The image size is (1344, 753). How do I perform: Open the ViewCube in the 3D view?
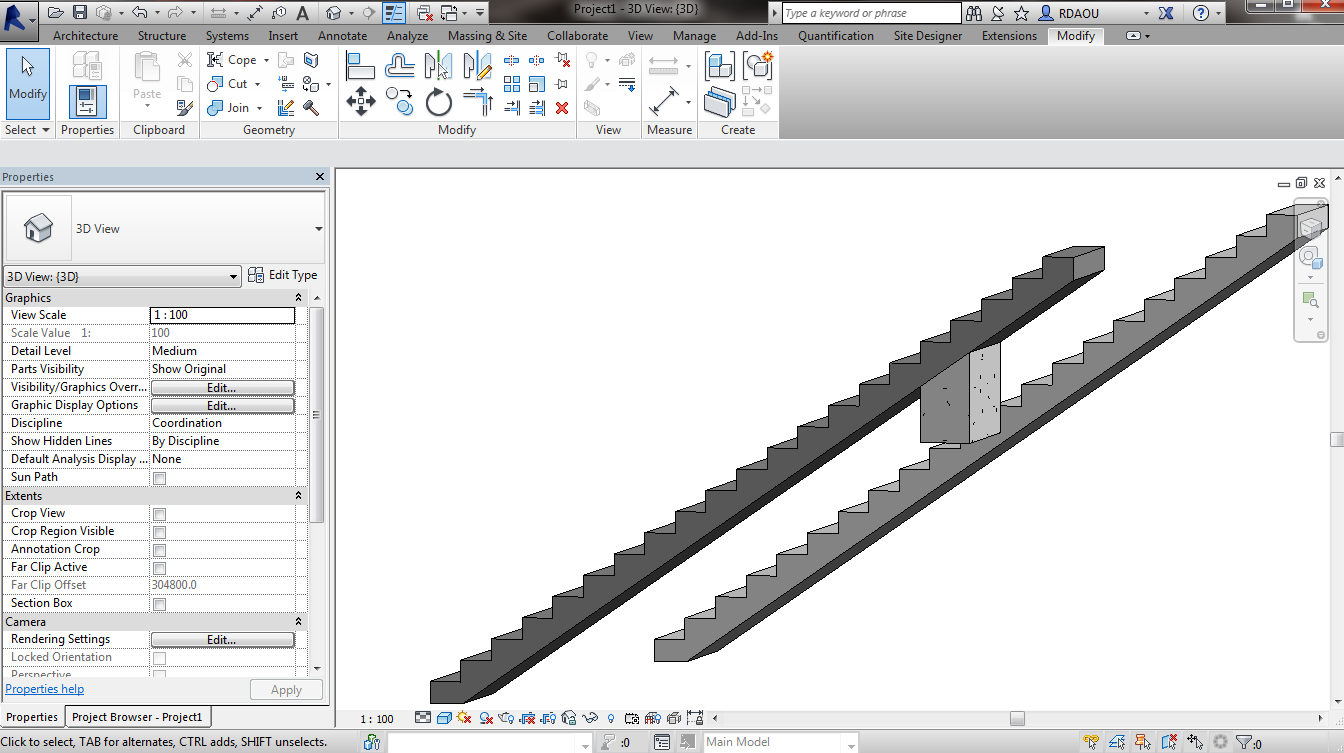[1310, 227]
